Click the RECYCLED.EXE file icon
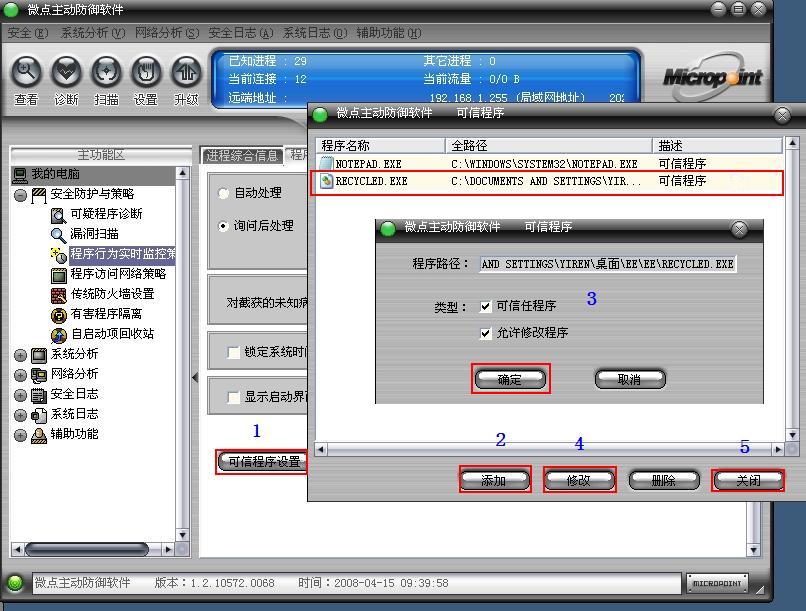The height and width of the screenshot is (611, 806). point(326,181)
